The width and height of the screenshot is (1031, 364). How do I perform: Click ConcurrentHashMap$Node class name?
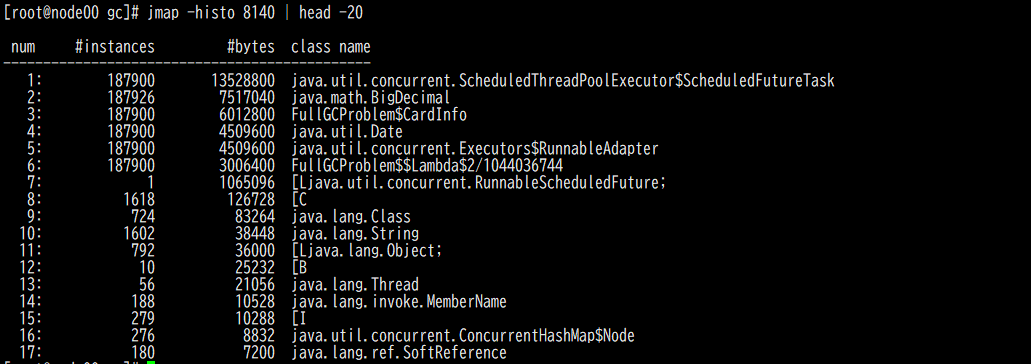pyautogui.click(x=463, y=336)
